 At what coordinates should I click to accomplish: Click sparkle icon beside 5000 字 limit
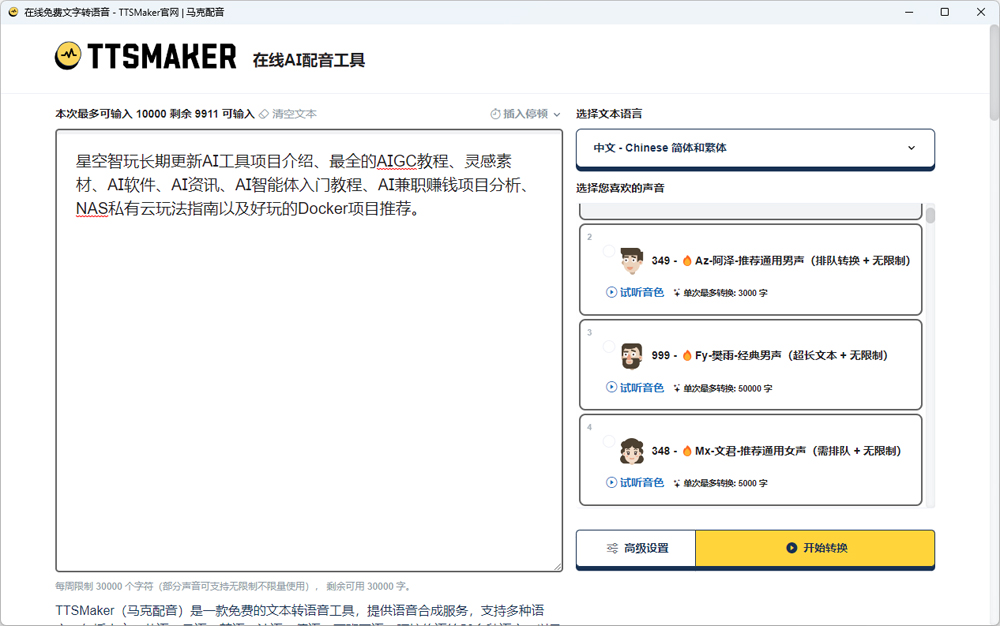click(x=677, y=483)
